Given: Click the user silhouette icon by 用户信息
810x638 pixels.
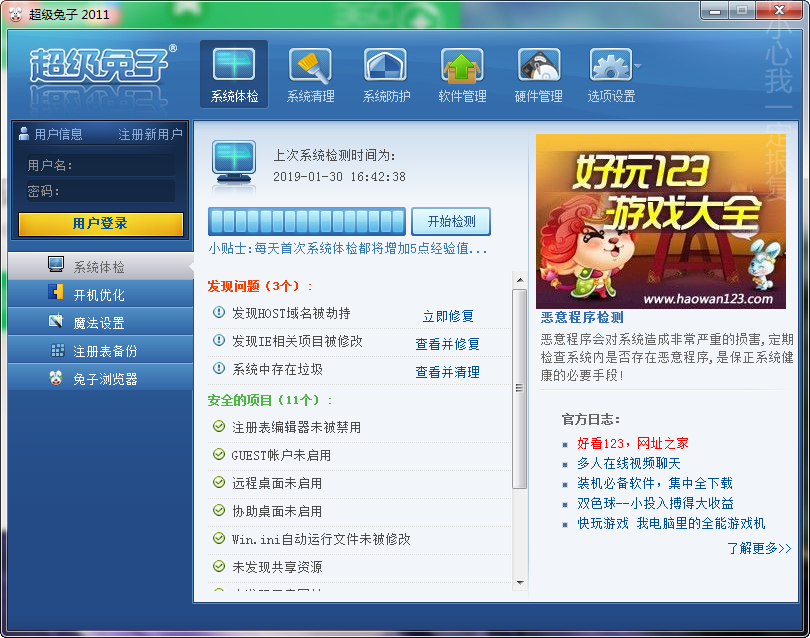Looking at the screenshot, I should (x=24, y=134).
